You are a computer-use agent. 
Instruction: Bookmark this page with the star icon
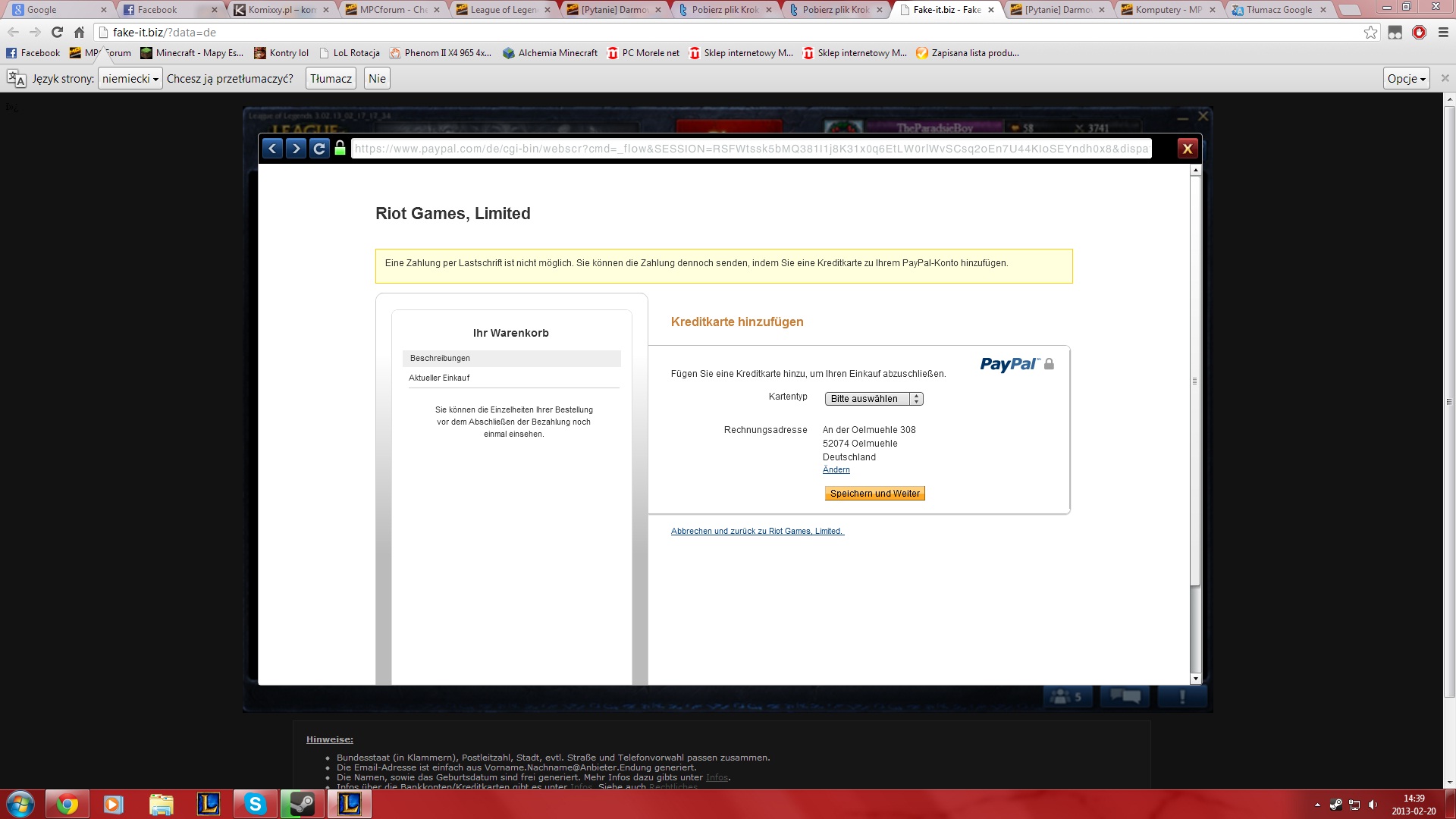(x=1370, y=33)
